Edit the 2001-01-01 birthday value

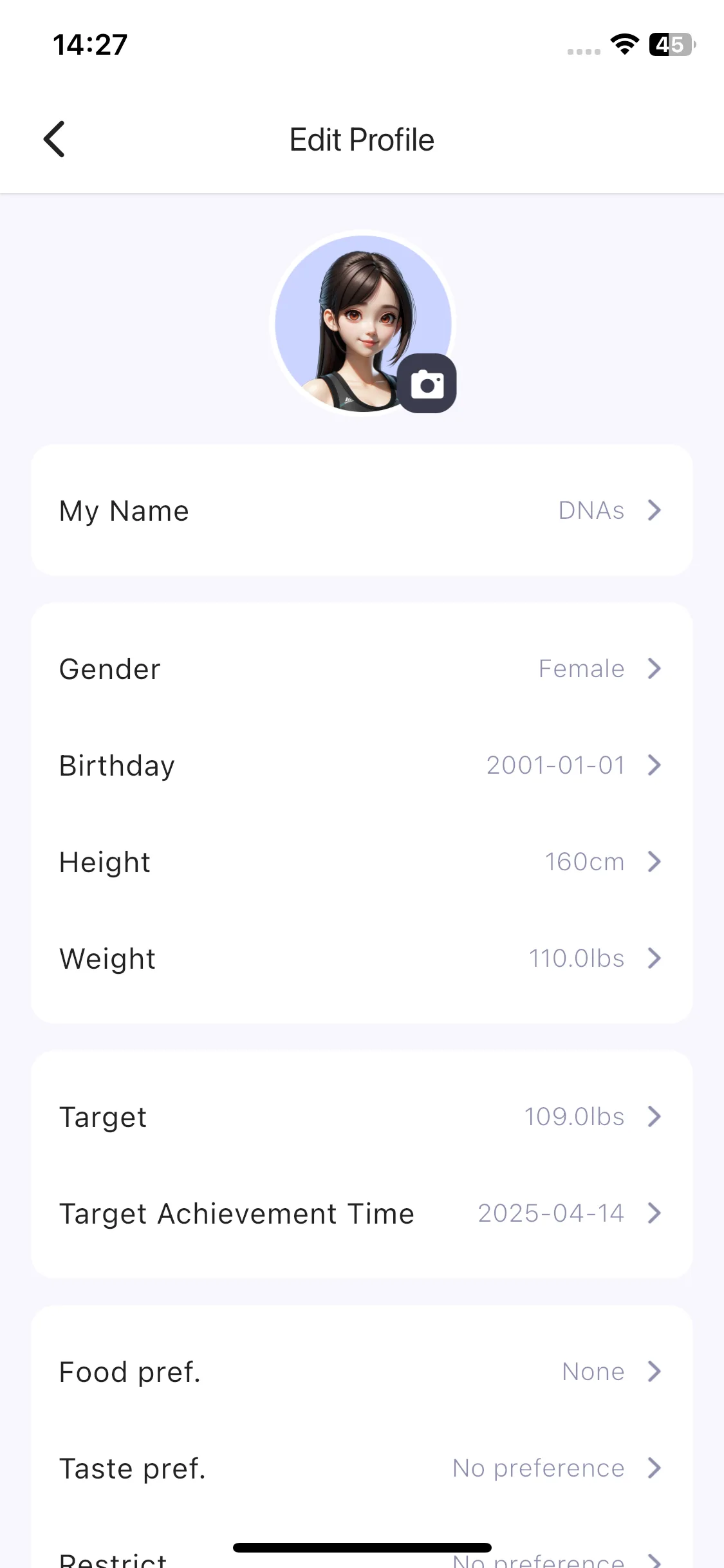click(x=555, y=765)
